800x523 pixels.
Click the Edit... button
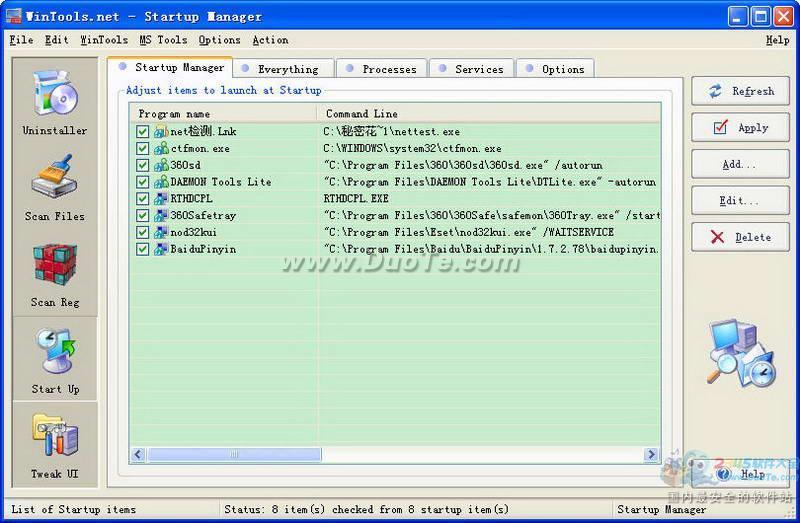740,201
